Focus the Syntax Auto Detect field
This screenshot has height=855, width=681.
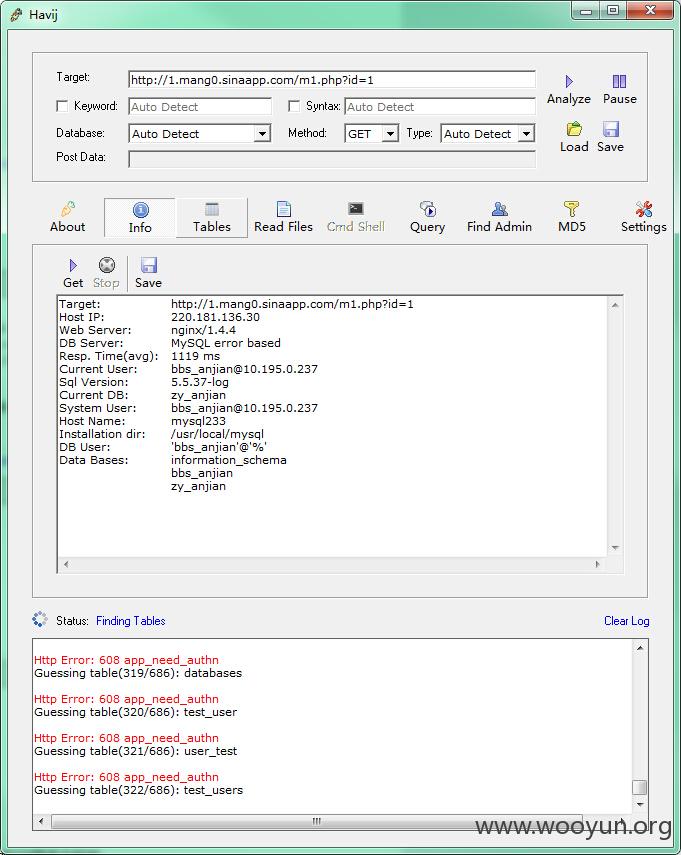pos(440,106)
